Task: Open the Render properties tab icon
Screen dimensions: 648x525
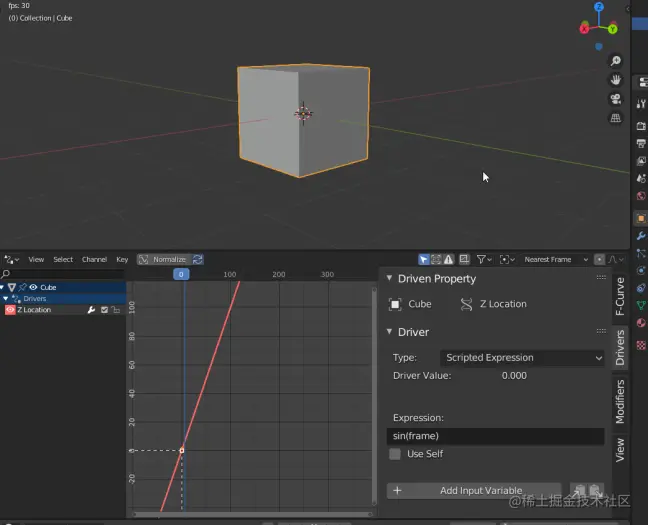Action: 641,126
